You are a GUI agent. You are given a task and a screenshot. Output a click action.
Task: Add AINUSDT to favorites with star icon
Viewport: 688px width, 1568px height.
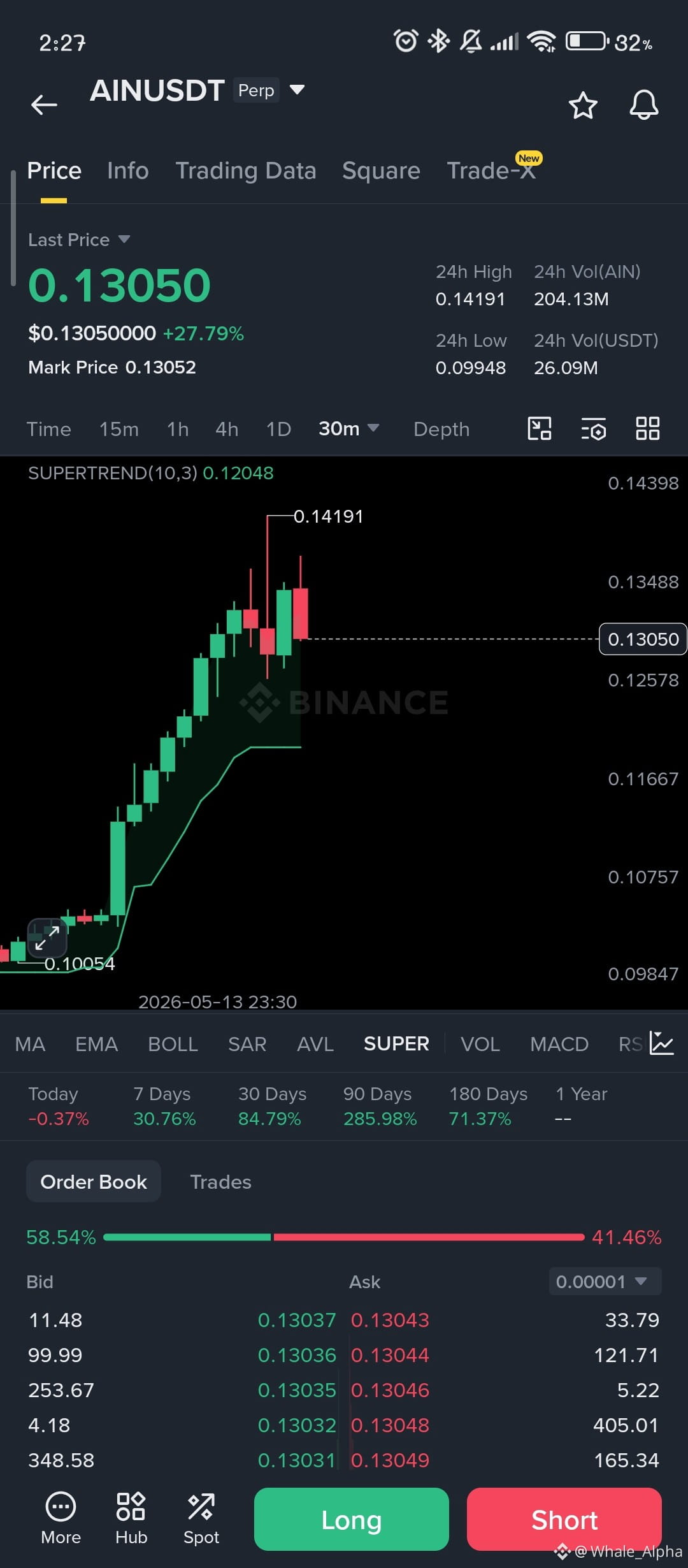pos(583,105)
